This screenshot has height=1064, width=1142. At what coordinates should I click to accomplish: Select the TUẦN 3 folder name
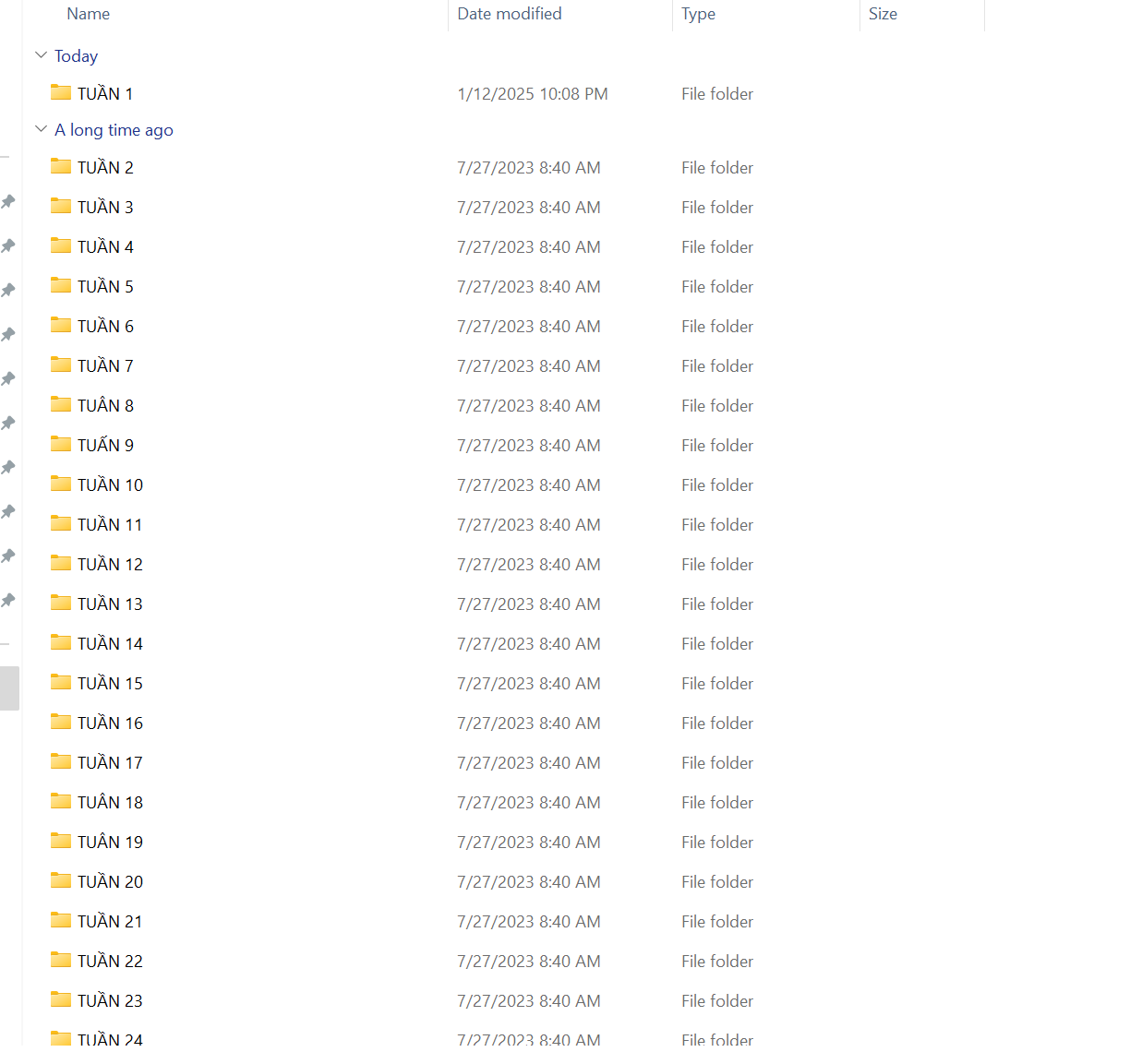(105, 208)
